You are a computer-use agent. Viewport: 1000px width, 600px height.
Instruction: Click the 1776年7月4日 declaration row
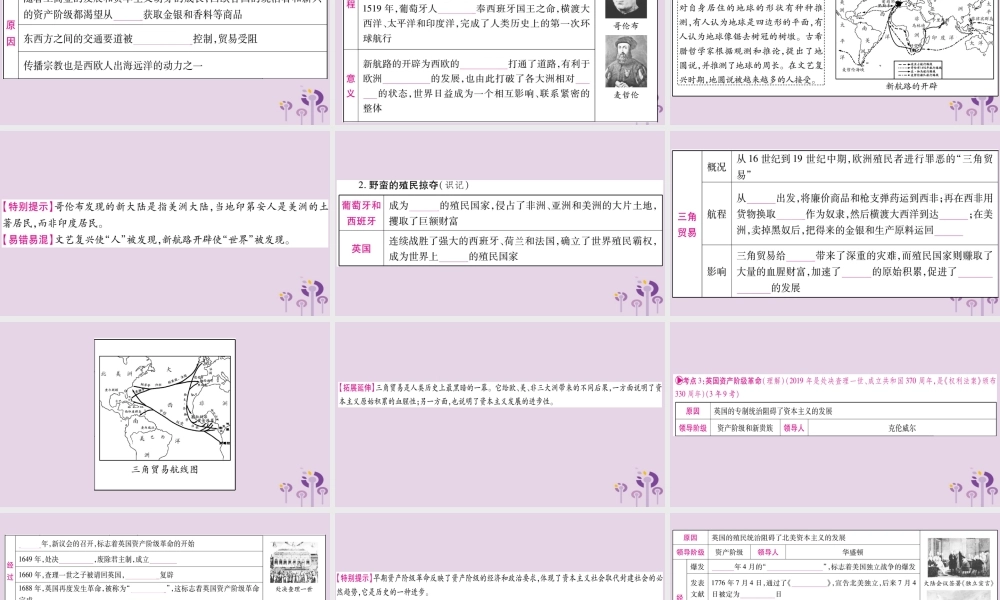point(813,588)
